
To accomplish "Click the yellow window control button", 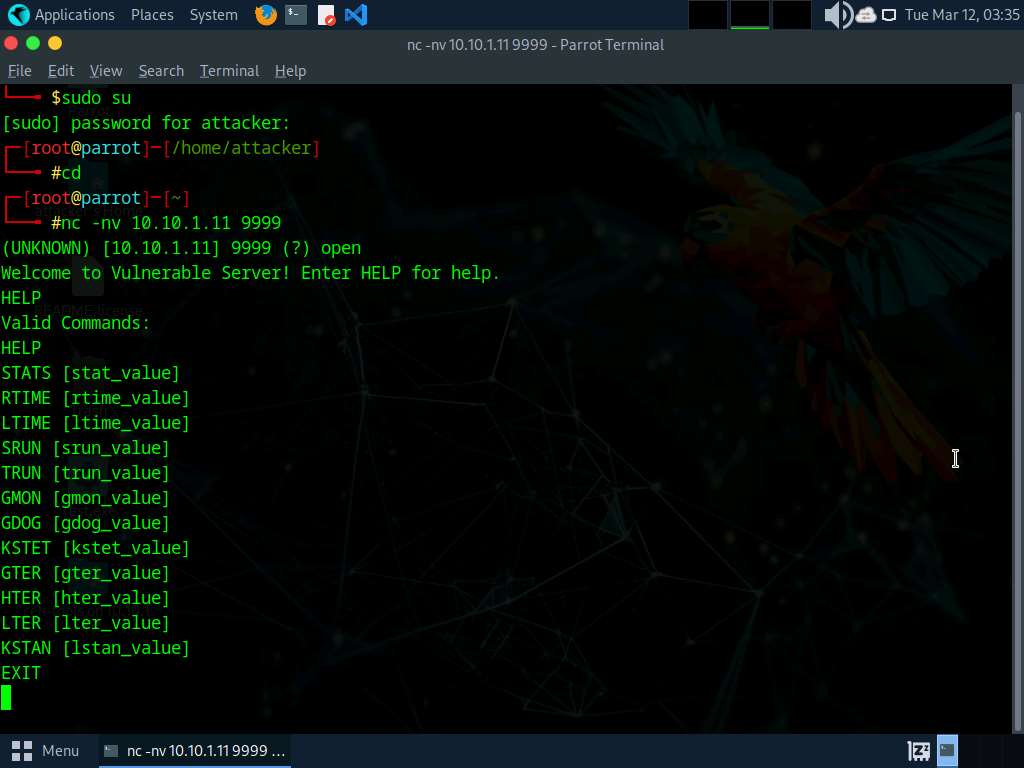I will (55, 43).
